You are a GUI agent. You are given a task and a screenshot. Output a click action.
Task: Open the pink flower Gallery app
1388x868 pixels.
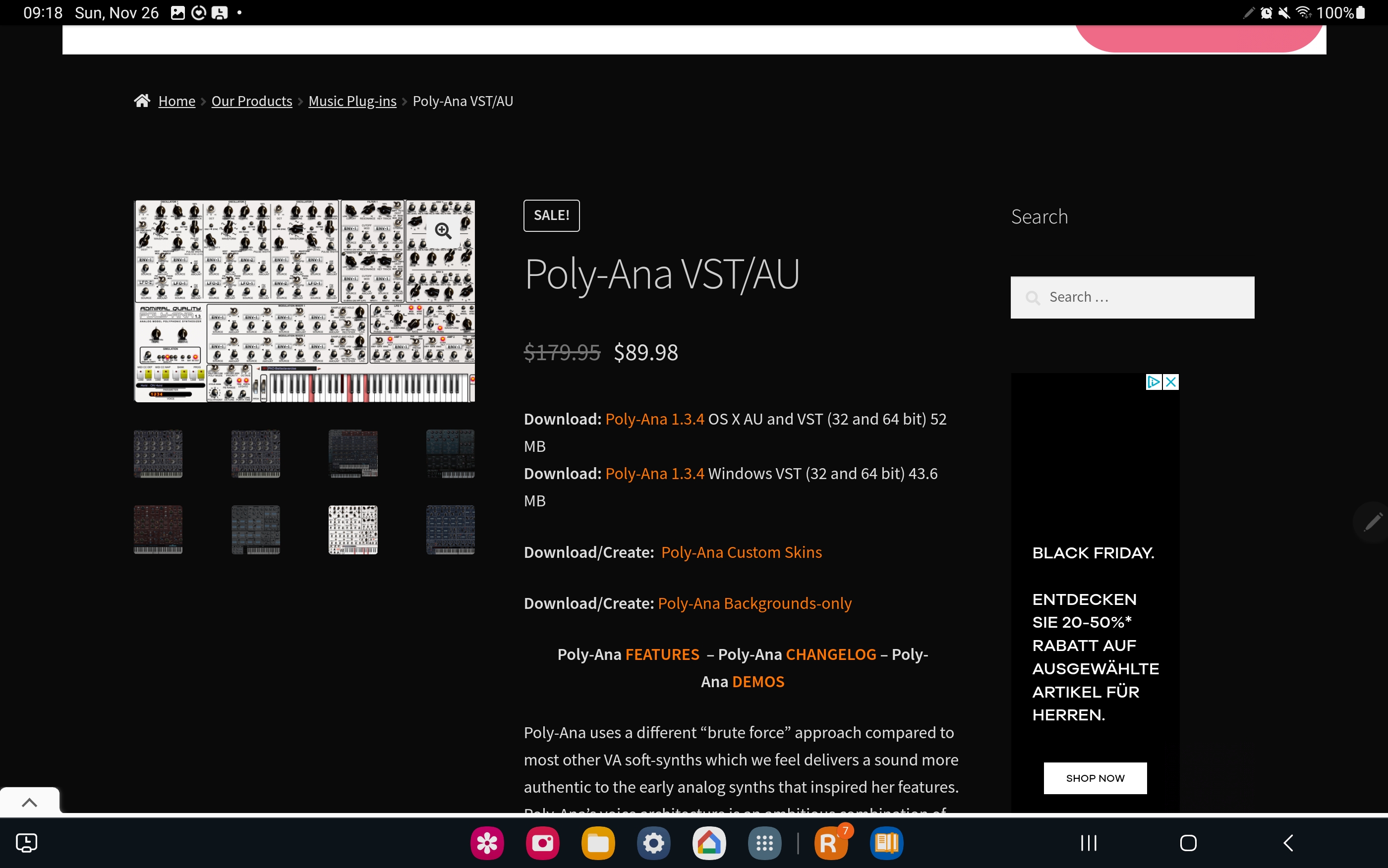pos(487,843)
